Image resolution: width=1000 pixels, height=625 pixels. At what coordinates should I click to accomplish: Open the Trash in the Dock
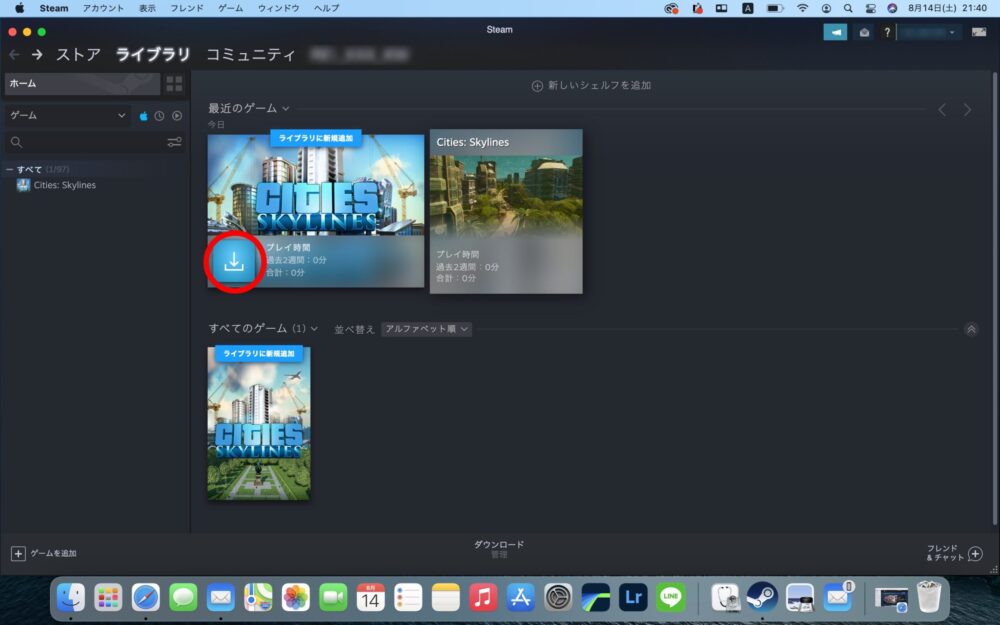click(929, 597)
